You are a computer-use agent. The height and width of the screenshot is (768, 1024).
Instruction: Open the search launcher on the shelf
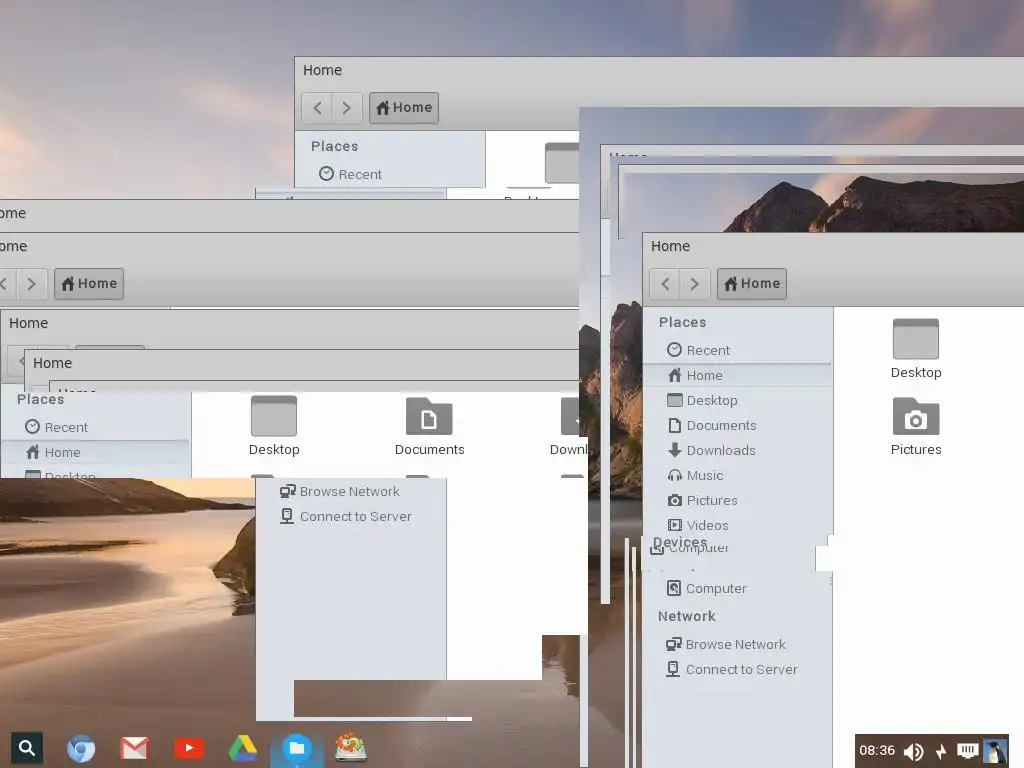[x=27, y=748]
